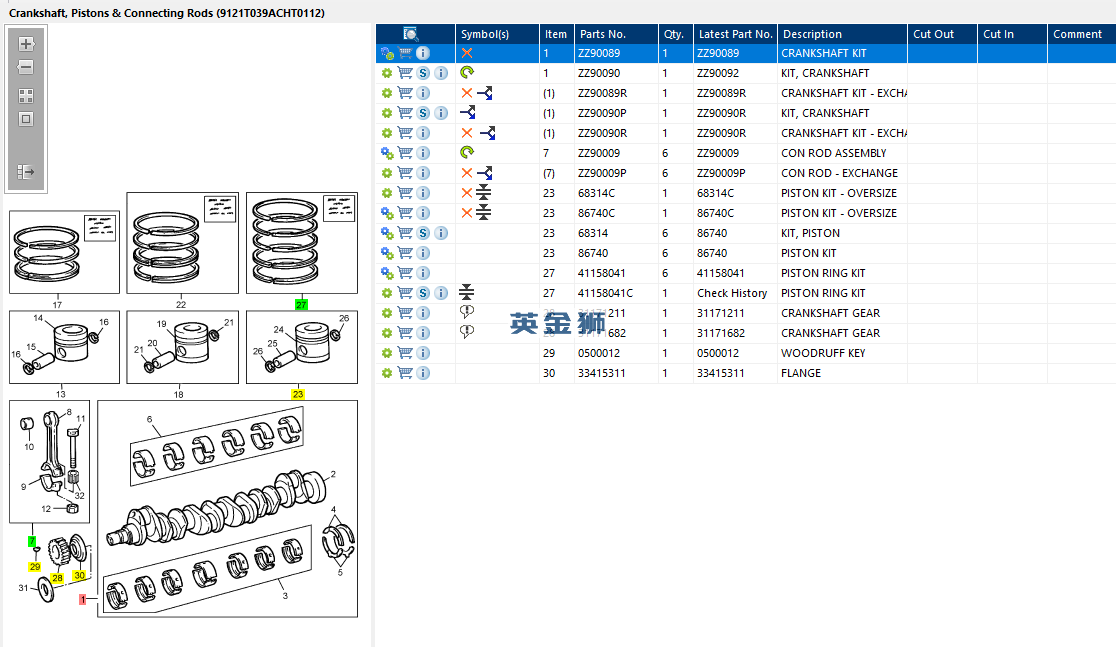Click the single-square fit view icon

tap(26, 119)
